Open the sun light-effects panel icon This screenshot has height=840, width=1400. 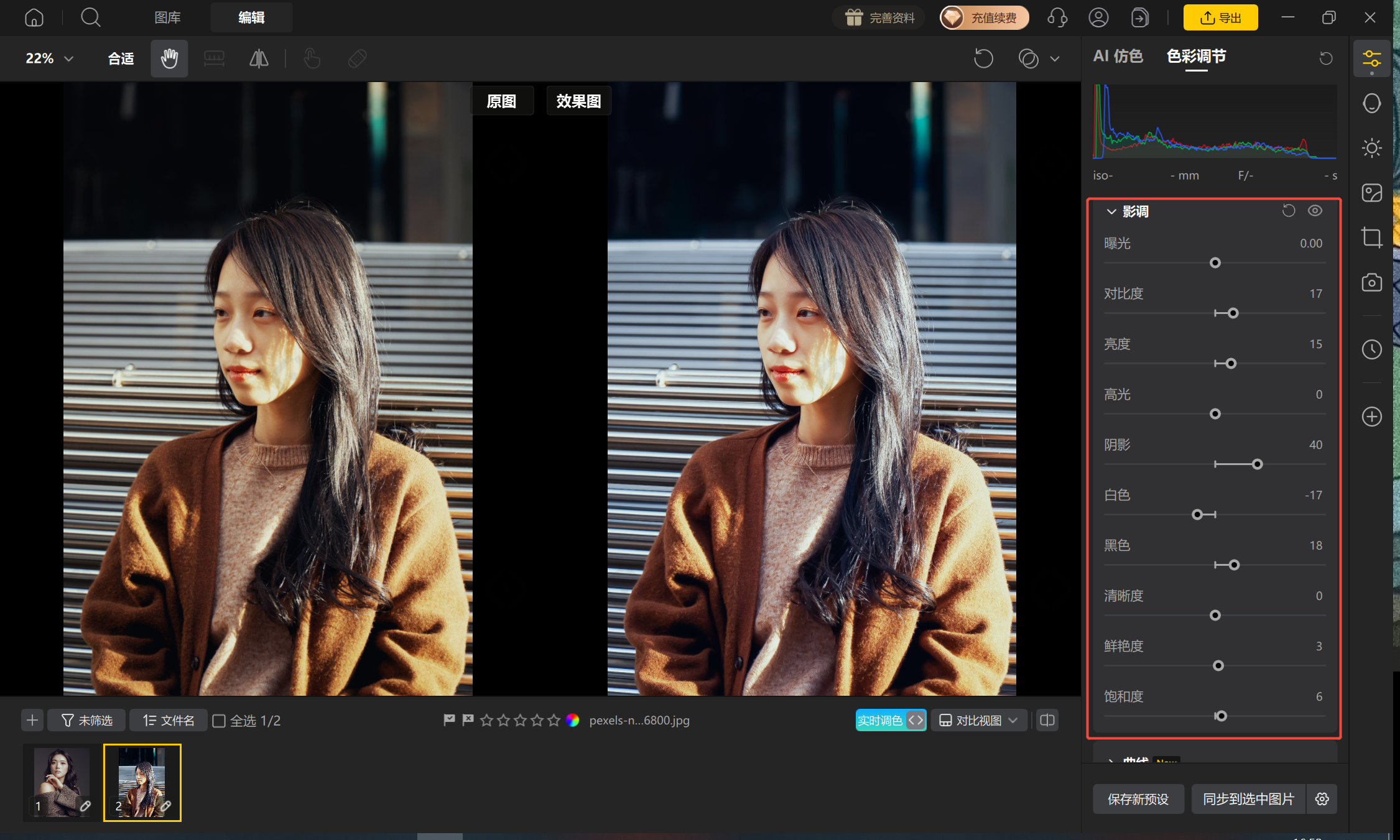[1371, 148]
